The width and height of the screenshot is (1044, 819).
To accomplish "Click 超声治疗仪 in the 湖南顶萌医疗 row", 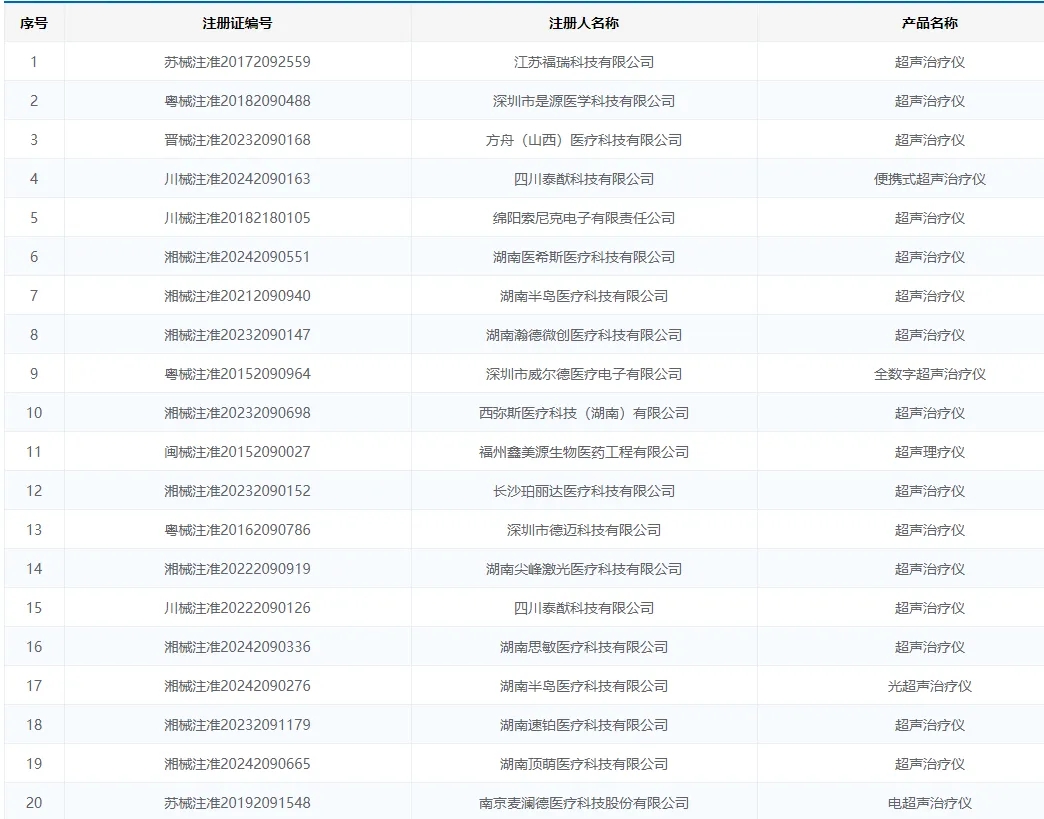I will (930, 764).
